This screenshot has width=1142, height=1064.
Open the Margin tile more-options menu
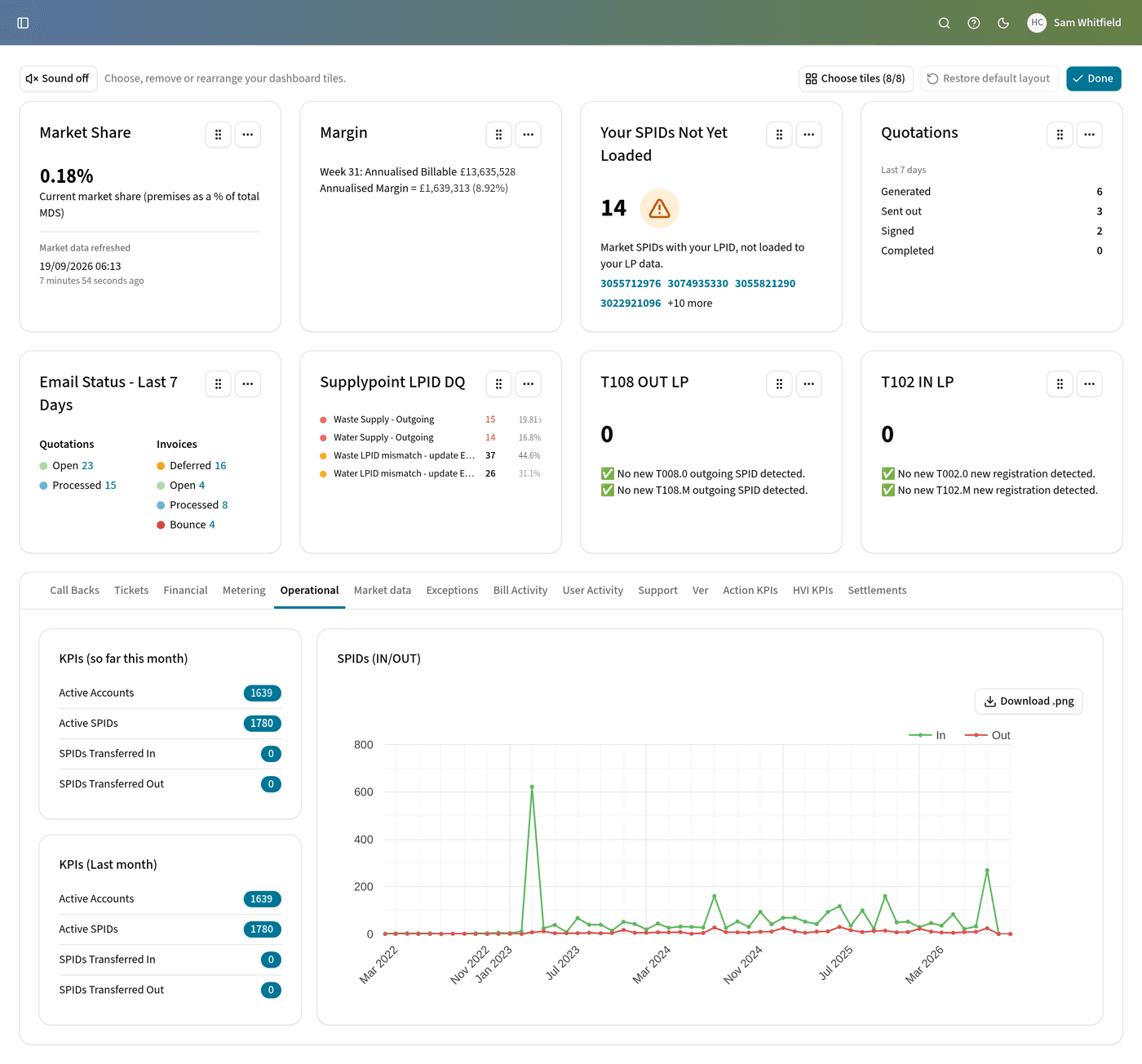529,135
